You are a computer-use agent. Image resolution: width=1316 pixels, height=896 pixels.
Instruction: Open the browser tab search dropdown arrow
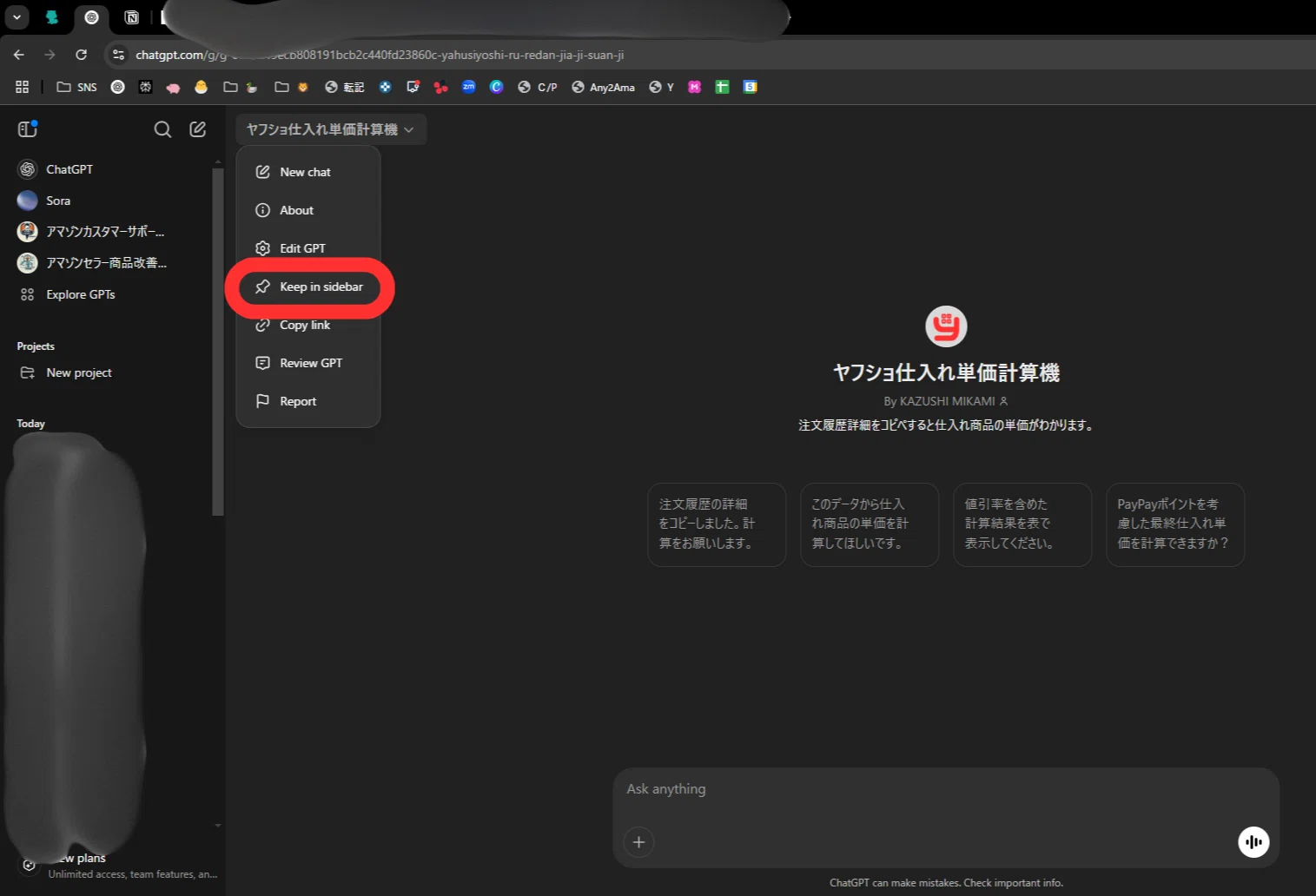tap(17, 16)
